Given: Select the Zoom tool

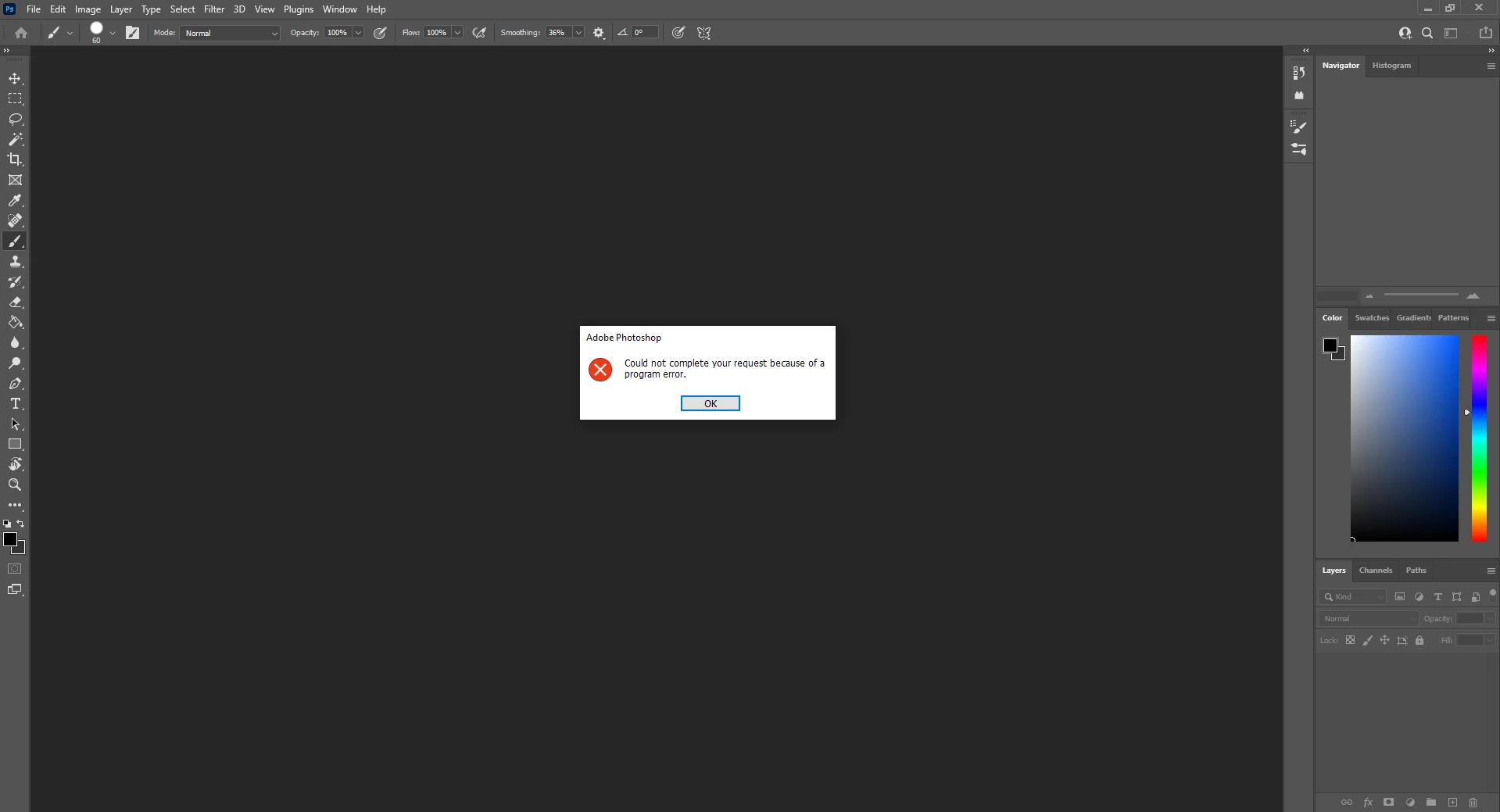Looking at the screenshot, I should coord(15,485).
